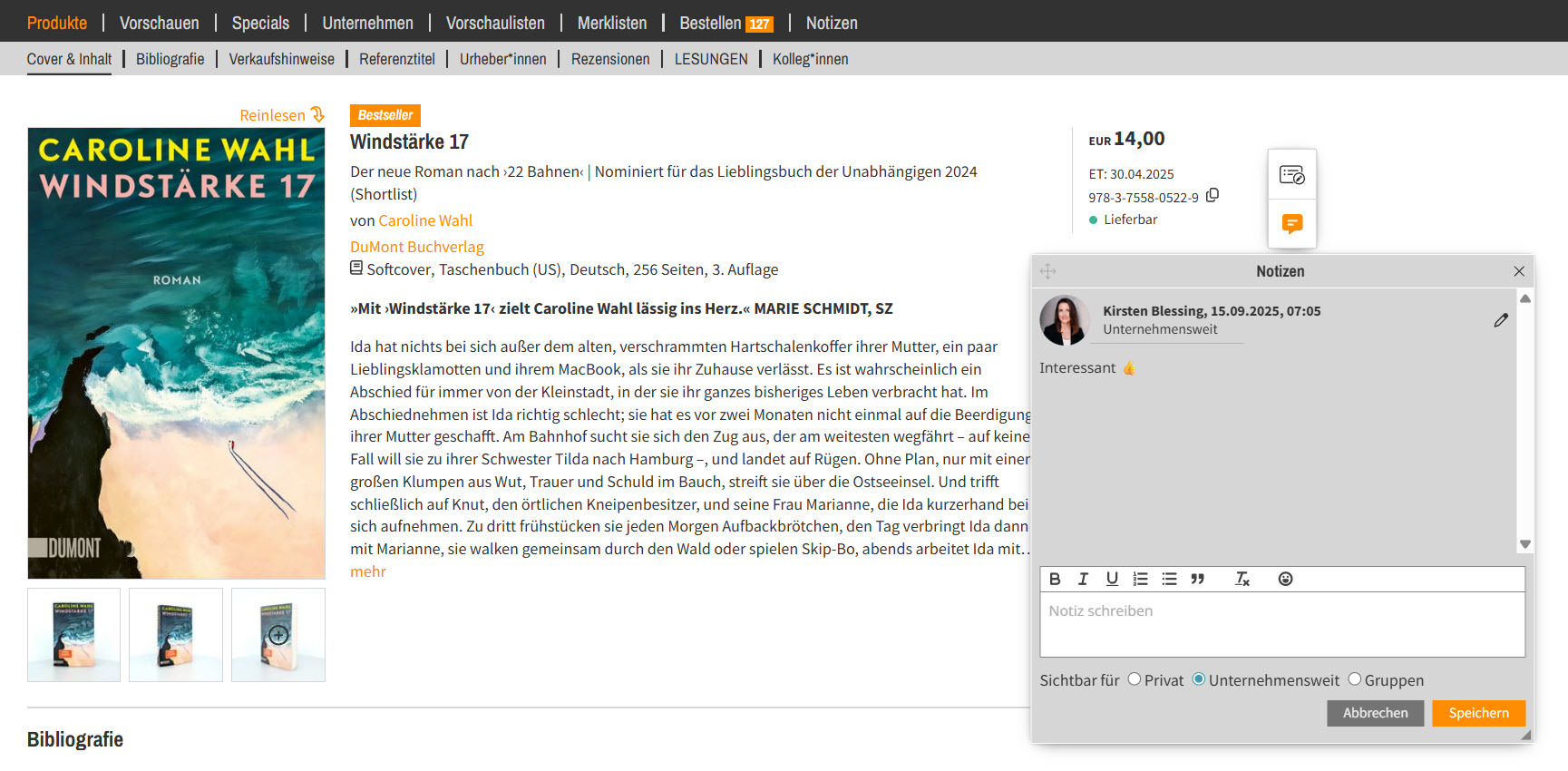Click the resize grip of the Notizen panel

pos(1526,736)
